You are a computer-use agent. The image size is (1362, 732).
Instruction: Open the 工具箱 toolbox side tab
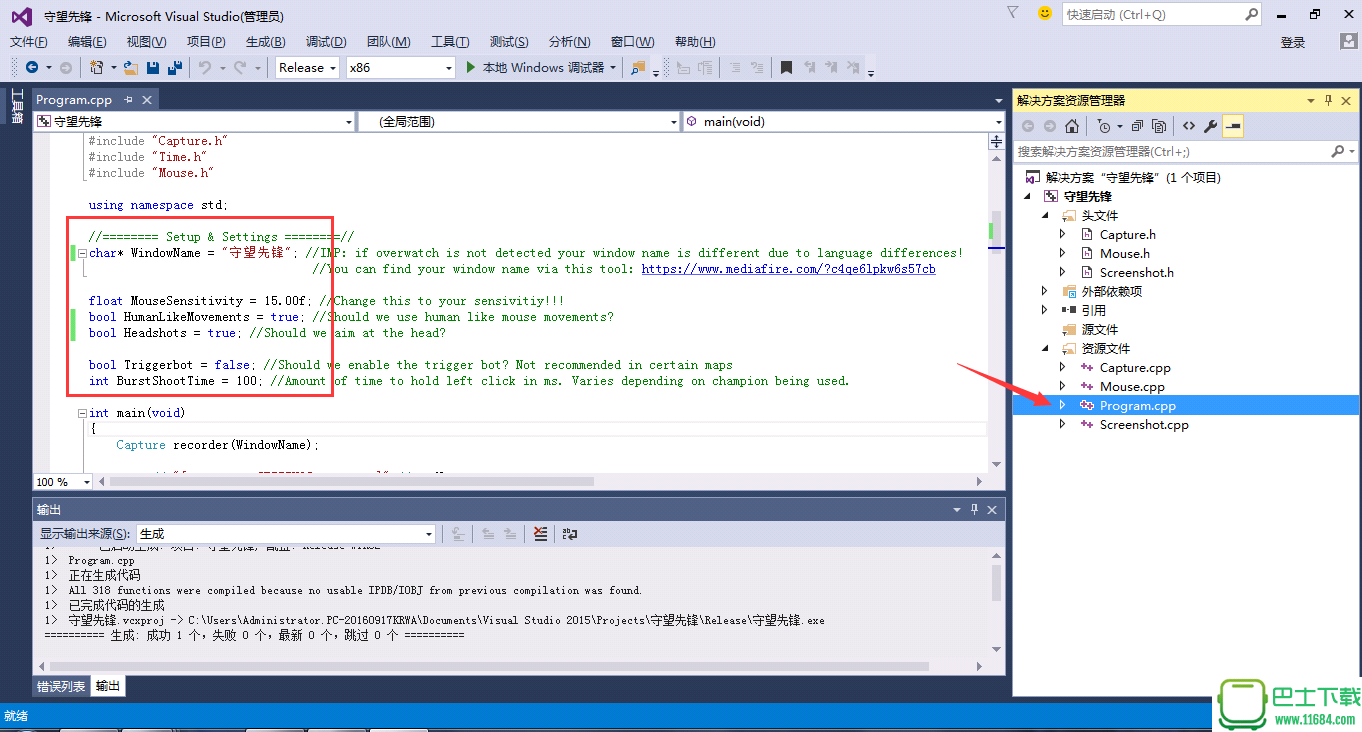[17, 106]
